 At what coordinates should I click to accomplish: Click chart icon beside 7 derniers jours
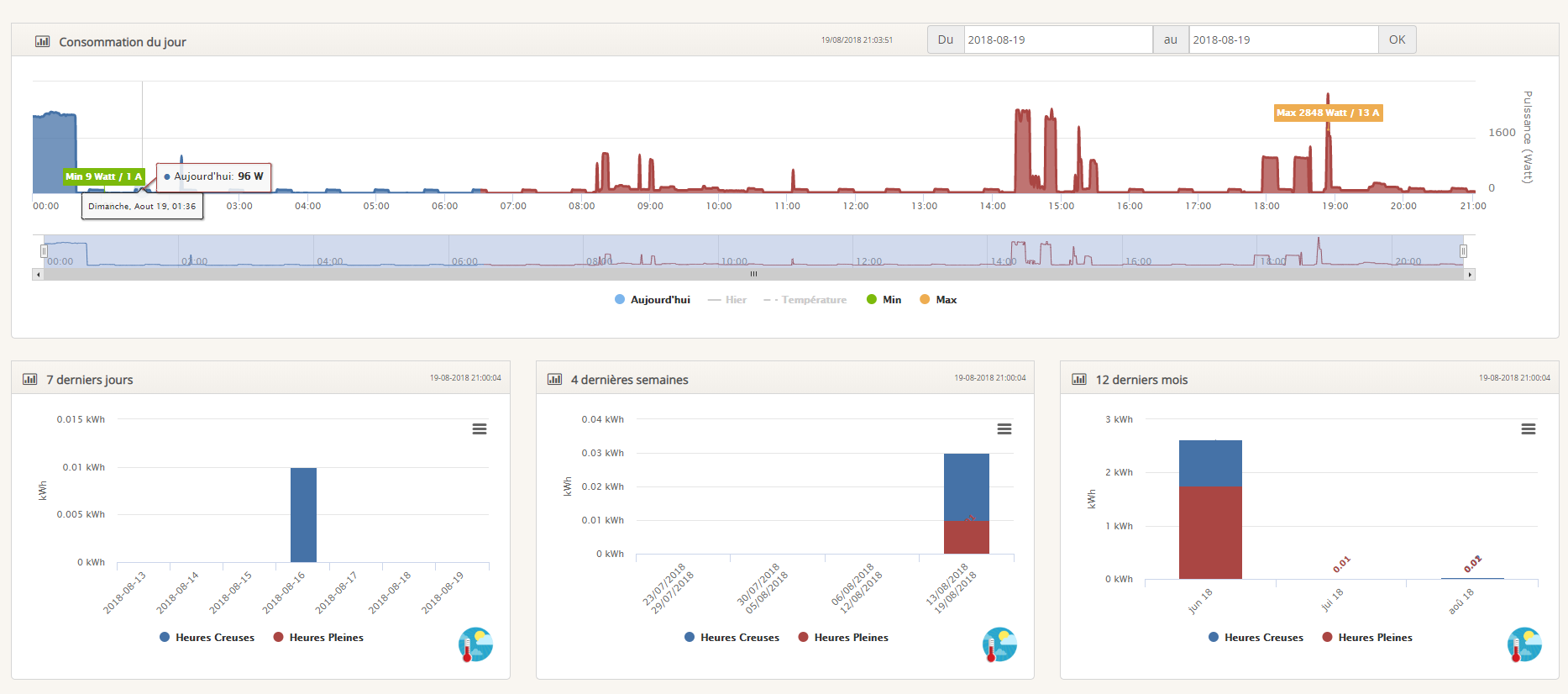[30, 379]
